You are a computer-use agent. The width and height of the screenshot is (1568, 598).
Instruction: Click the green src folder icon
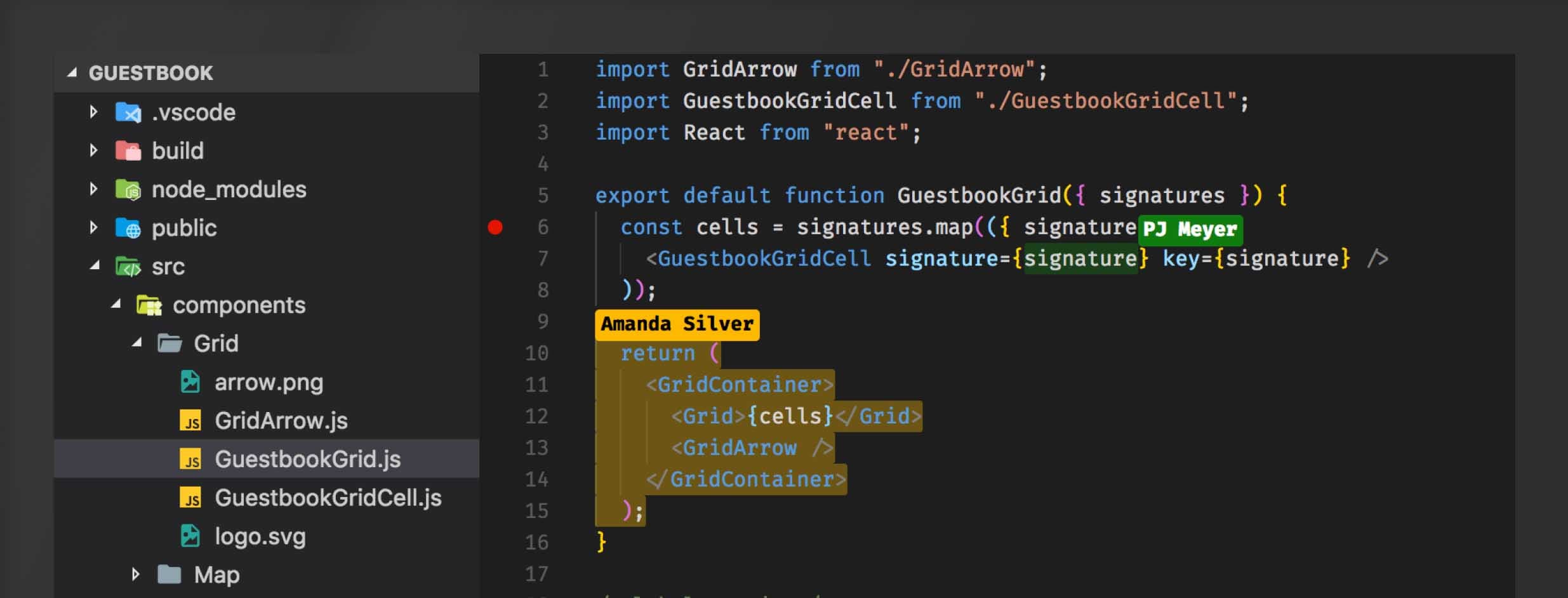point(128,267)
